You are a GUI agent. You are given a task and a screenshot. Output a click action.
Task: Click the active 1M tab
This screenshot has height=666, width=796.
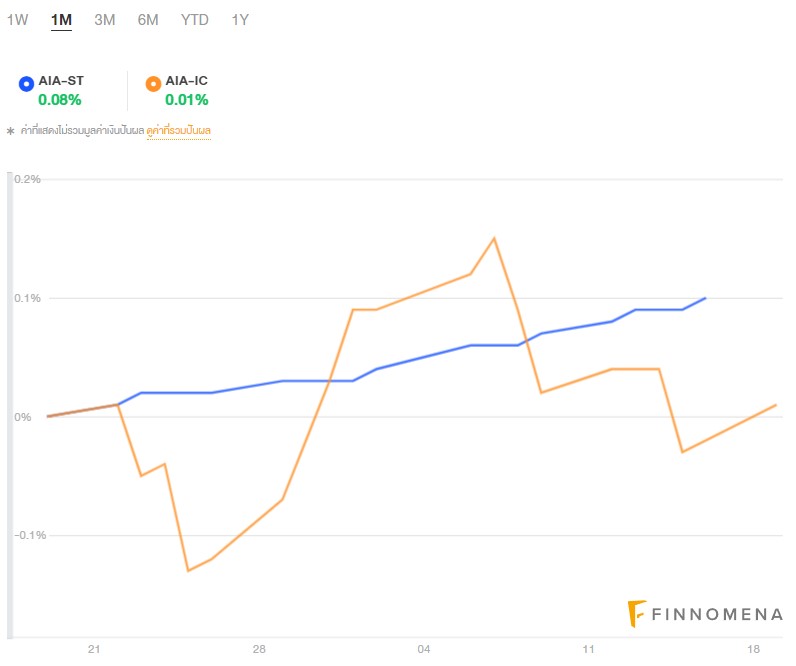point(61,20)
